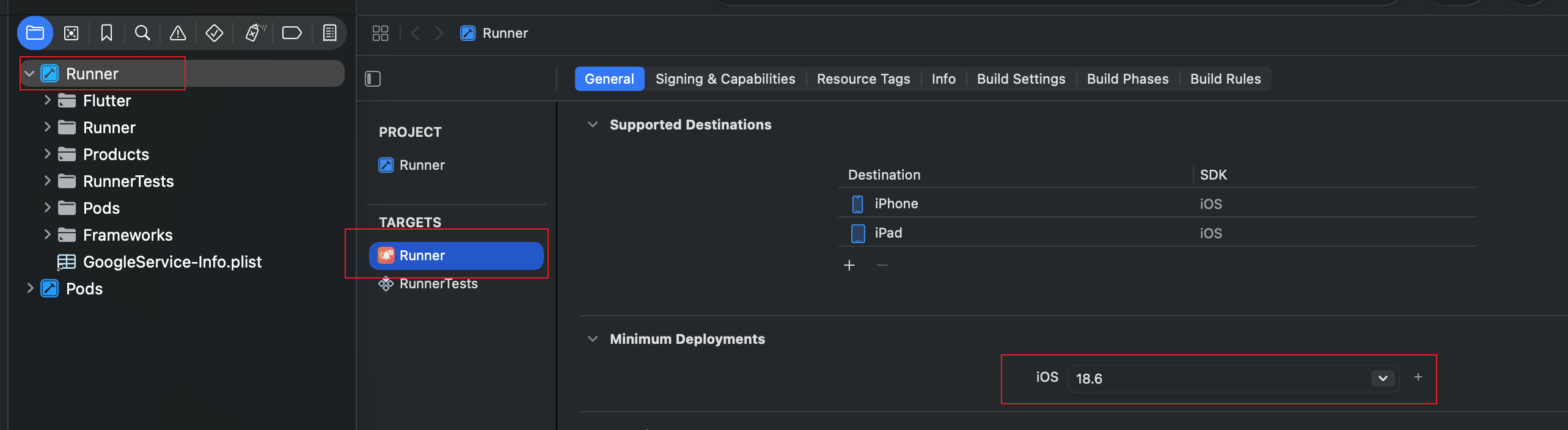The image size is (1568, 430).
Task: Go back with the left chevron
Action: coord(416,33)
